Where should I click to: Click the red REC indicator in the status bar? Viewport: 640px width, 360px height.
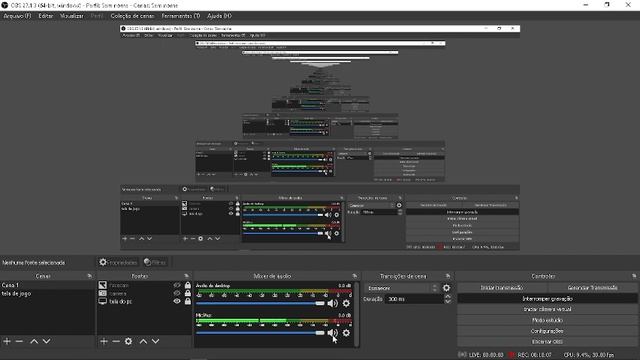pyautogui.click(x=512, y=355)
